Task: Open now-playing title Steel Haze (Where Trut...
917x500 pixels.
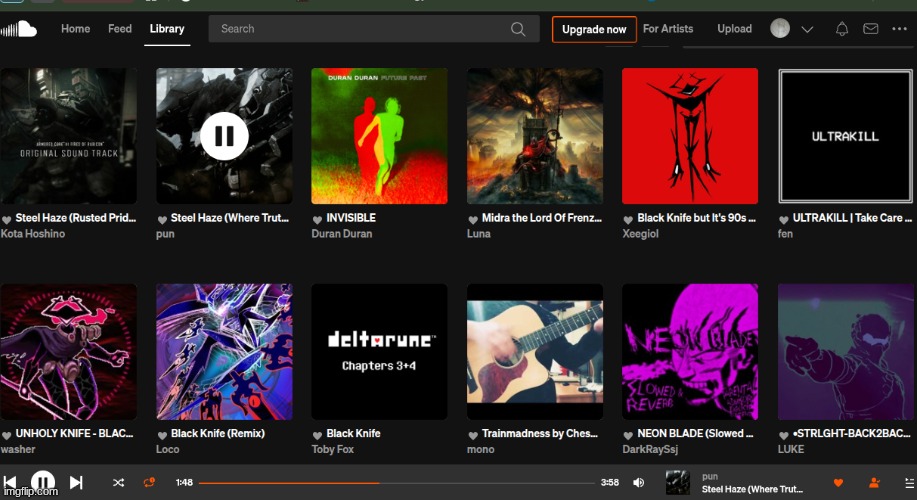Action: 752,489
